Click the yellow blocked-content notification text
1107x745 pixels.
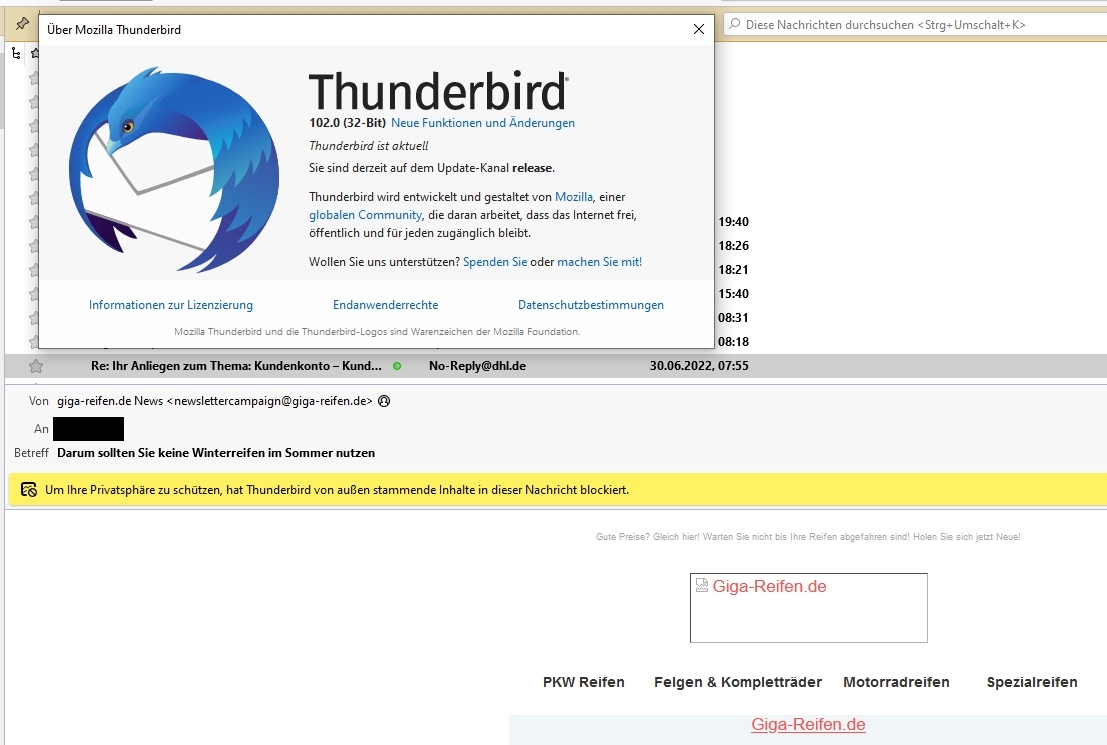coord(337,490)
